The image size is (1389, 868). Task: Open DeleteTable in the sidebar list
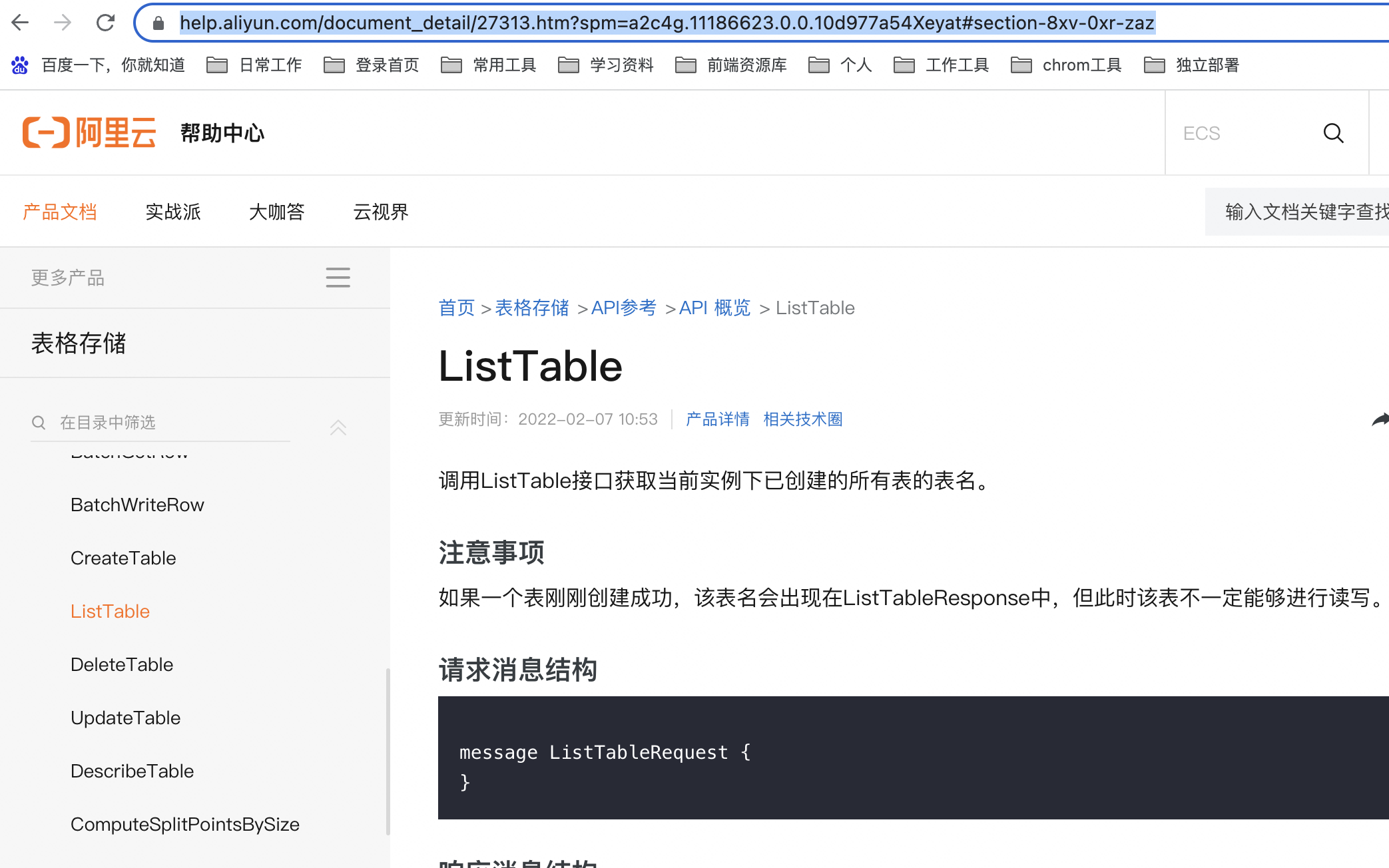click(122, 664)
